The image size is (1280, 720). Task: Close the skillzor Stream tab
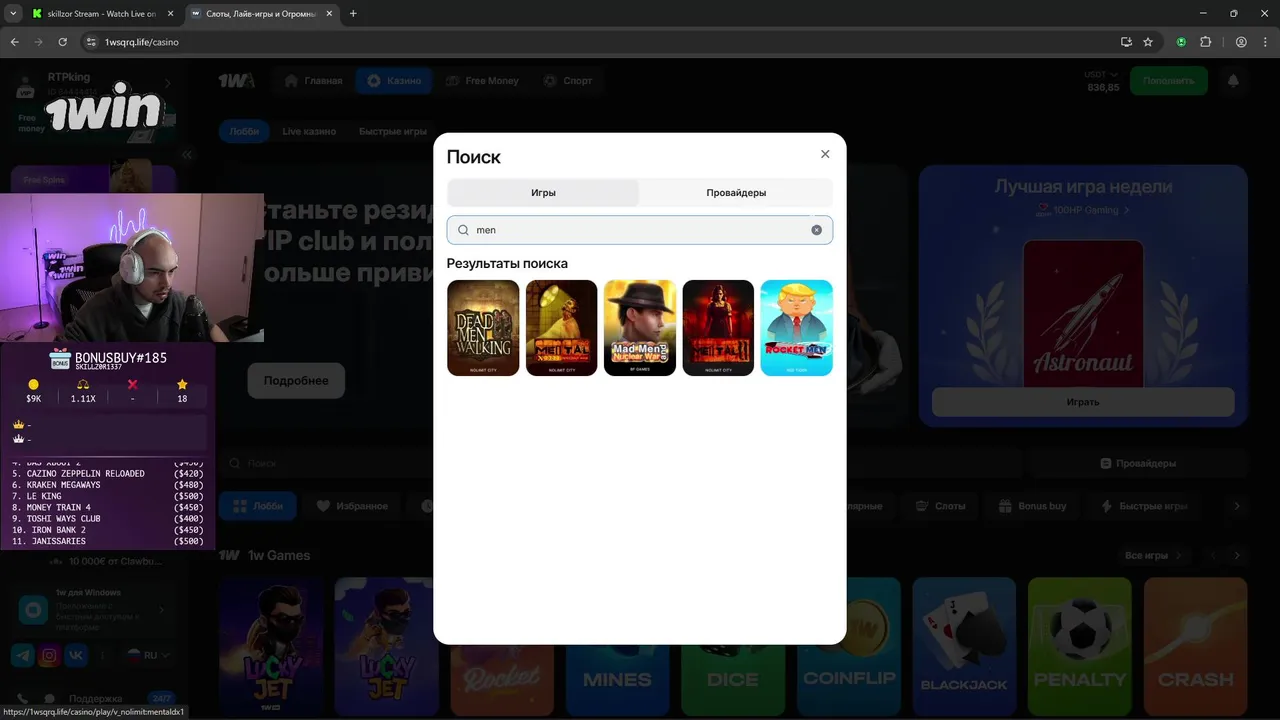[169, 14]
